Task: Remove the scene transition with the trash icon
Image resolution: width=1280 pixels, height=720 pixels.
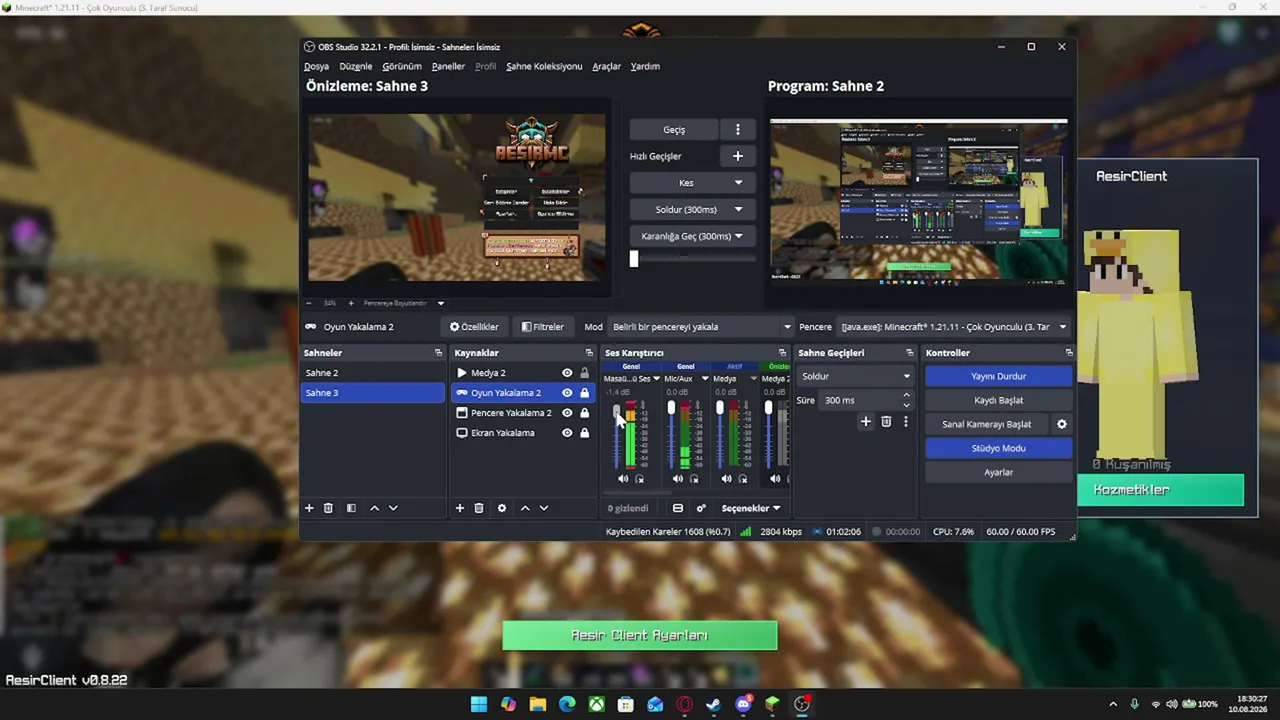Action: (886, 422)
